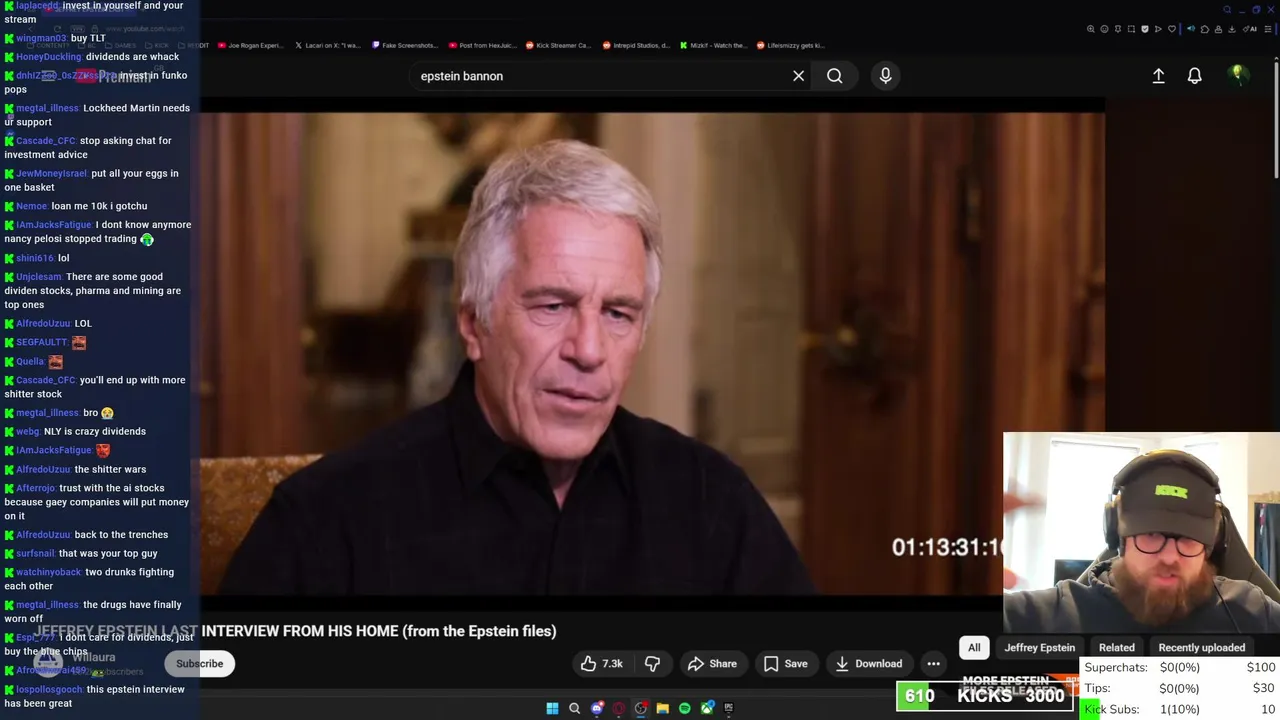Open the YouTube account avatar menu

1238,76
